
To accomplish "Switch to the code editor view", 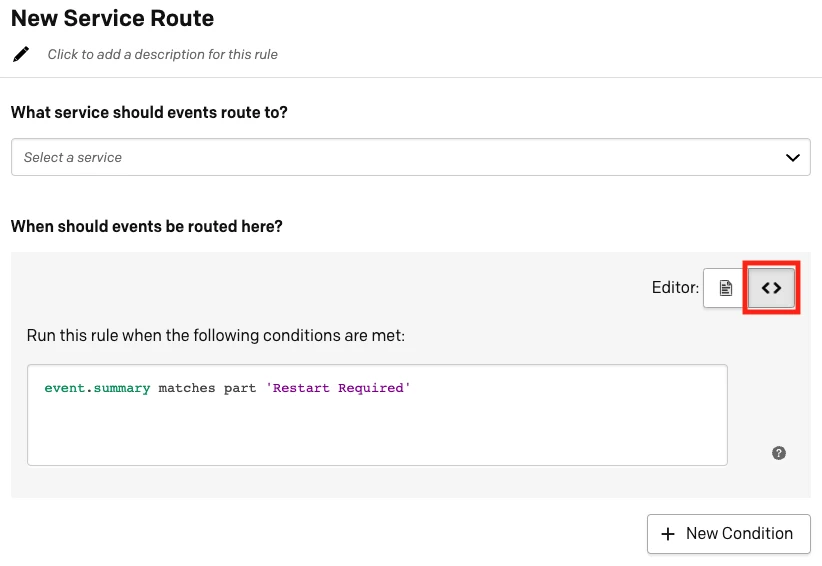I will point(771,288).
